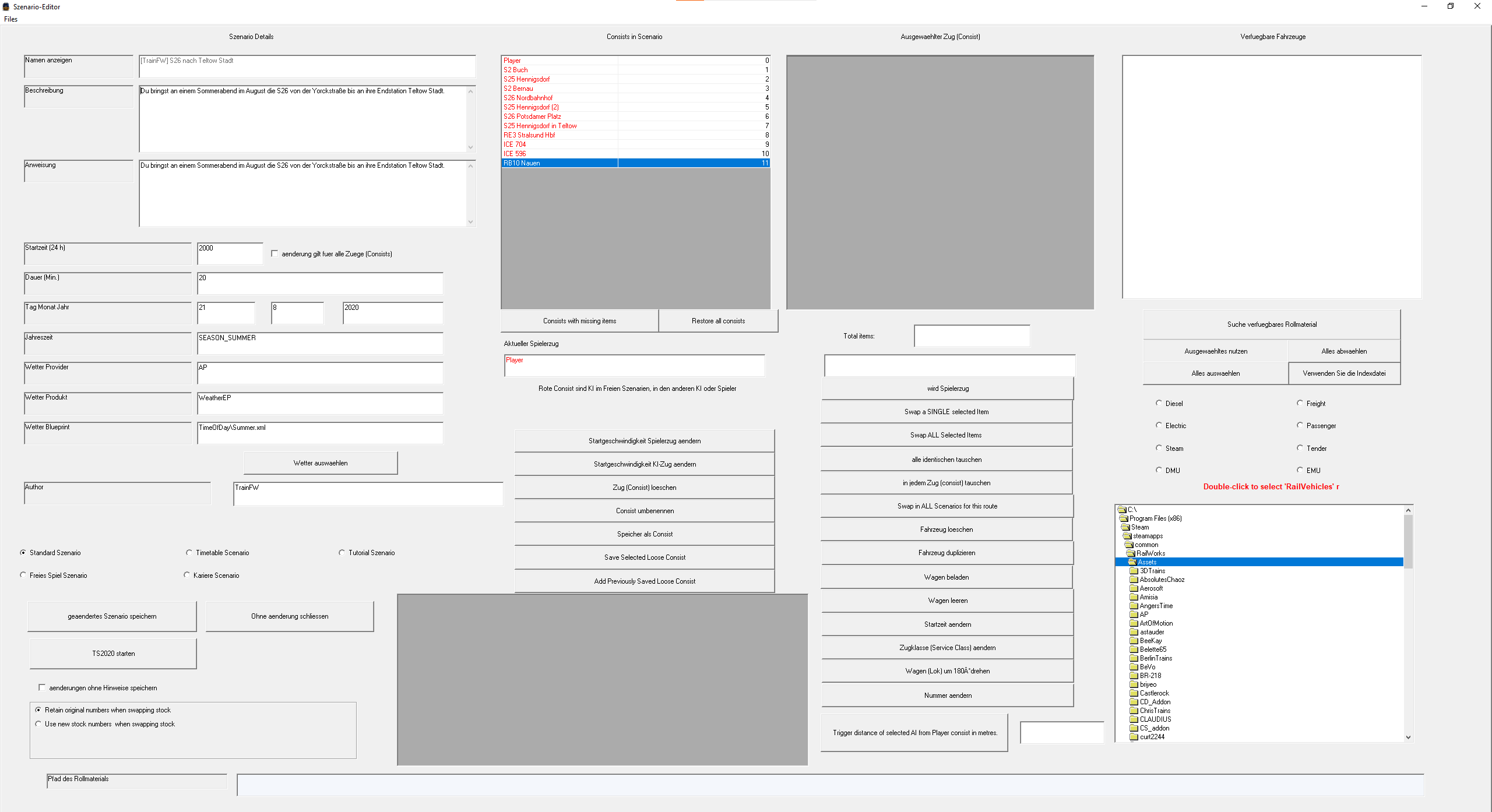Select the Player consist row
Viewport: 1492px width, 812px height.
pyautogui.click(x=636, y=61)
